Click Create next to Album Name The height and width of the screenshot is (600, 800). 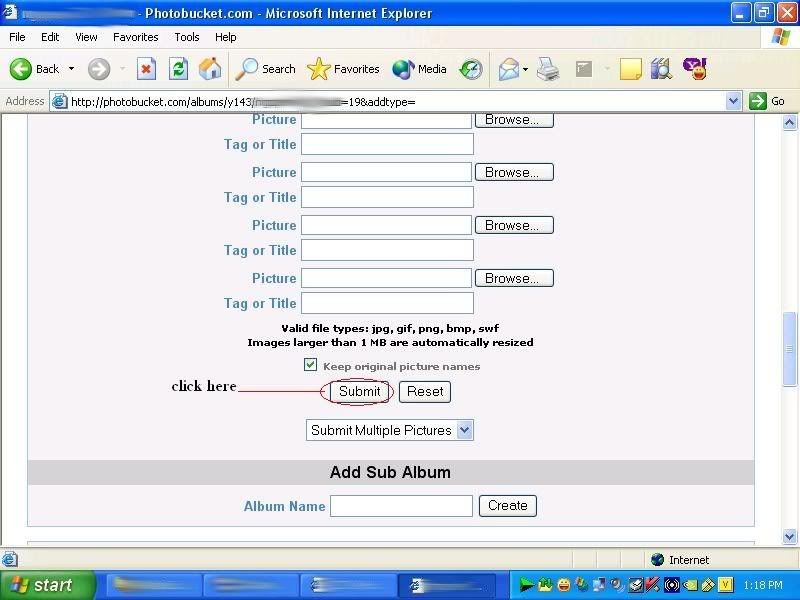click(508, 506)
